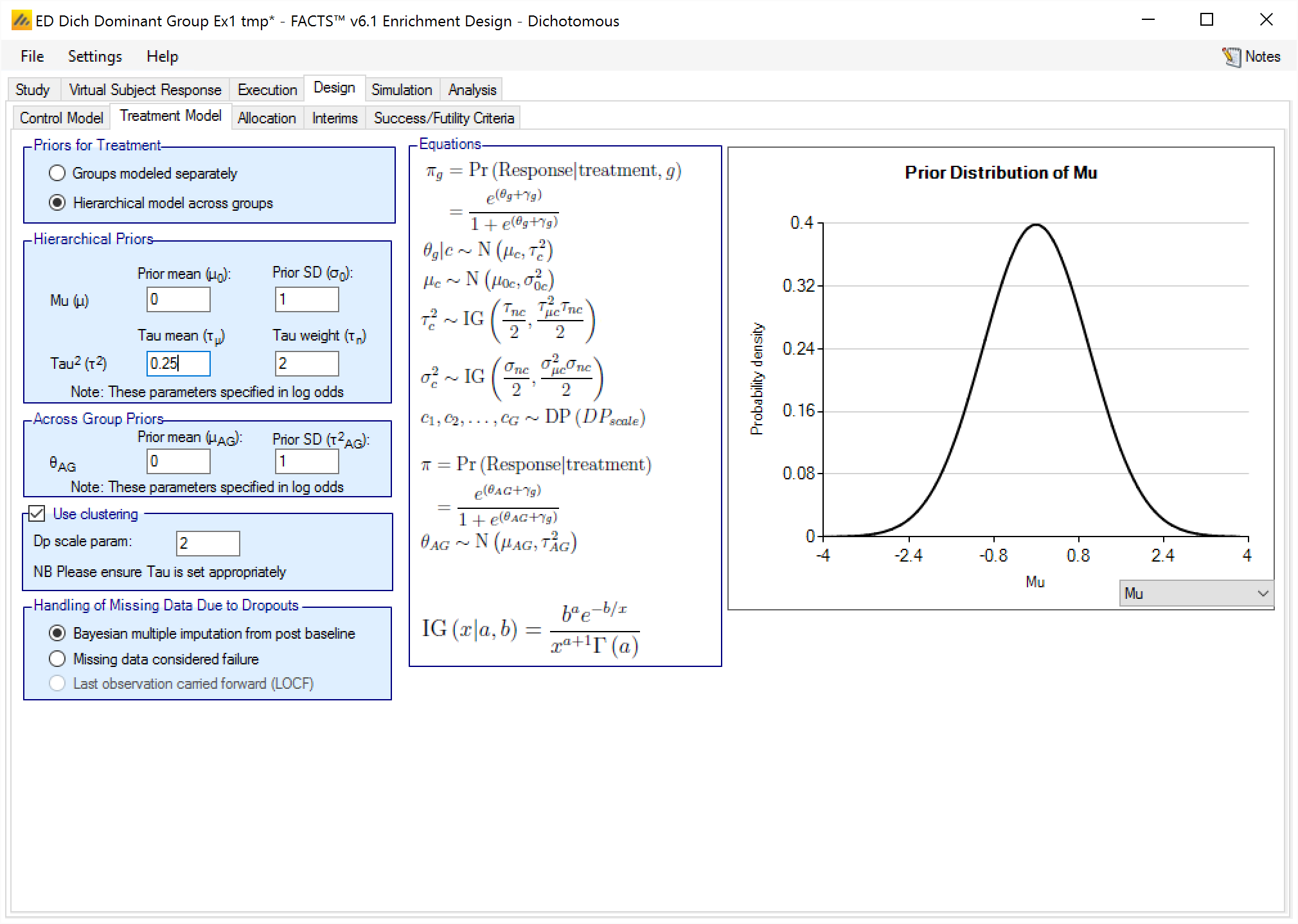Click the FACTS app icon in title bar
Screen dimensions: 1298x924
pos(21,21)
